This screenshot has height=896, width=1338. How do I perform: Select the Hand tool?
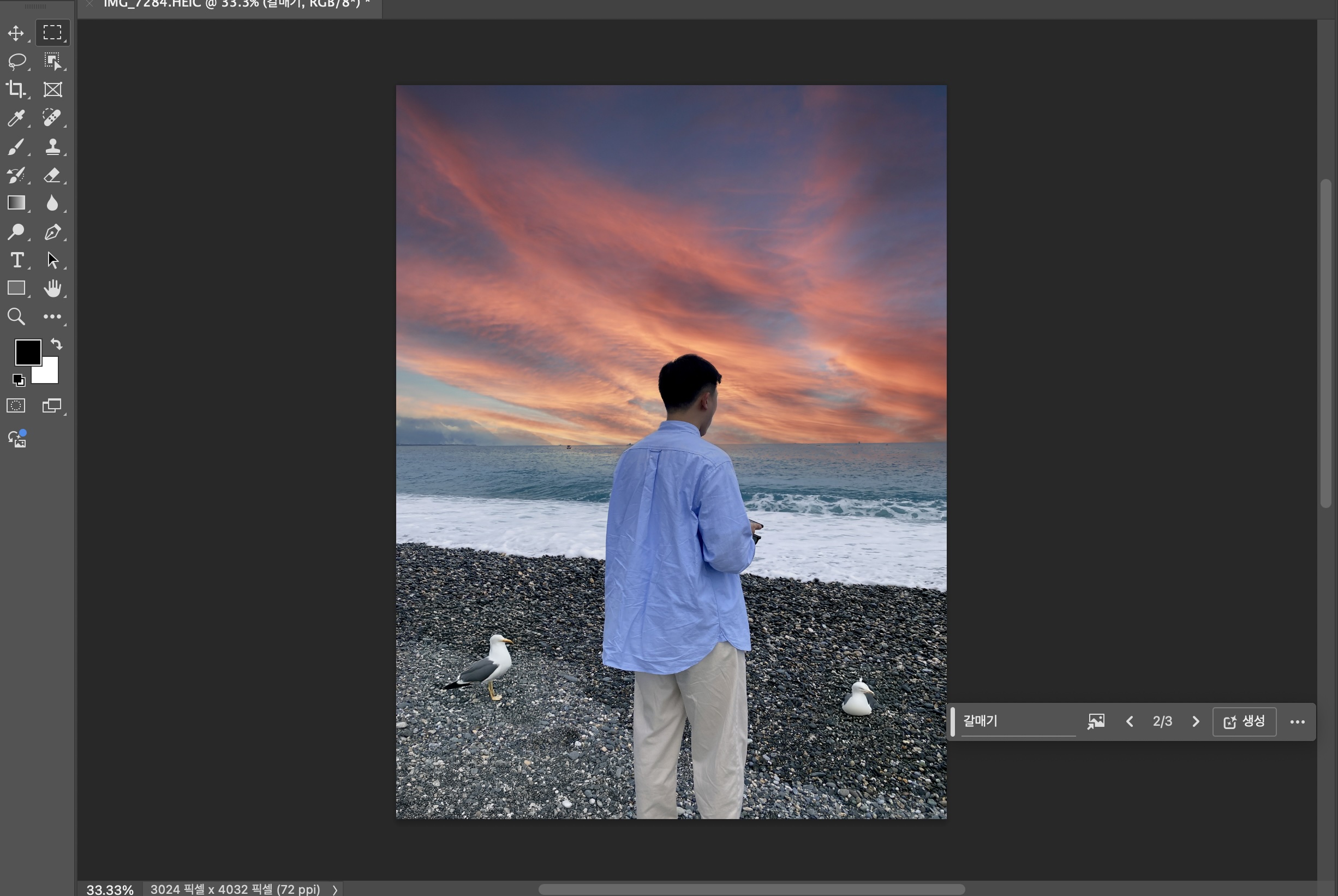pos(52,288)
